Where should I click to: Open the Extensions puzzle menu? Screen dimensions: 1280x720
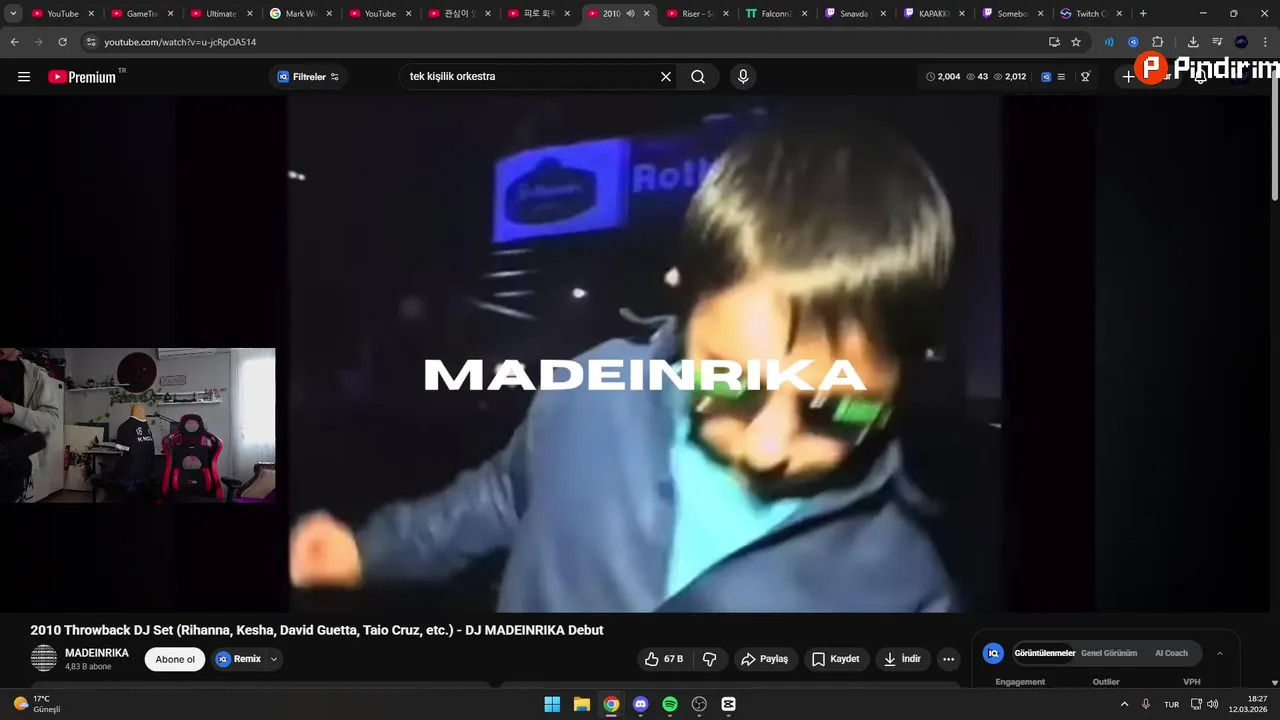click(x=1157, y=42)
